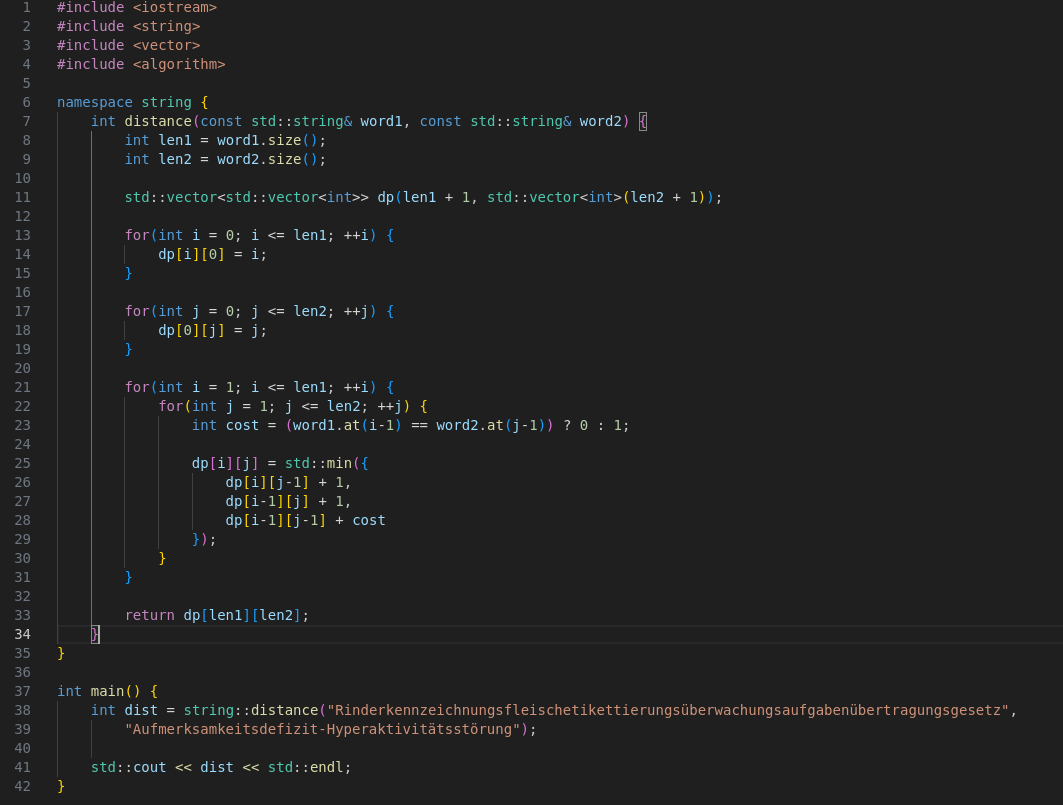Click "string::distance" call on line 38
Screen dimensions: 1063x805
tap(251, 710)
